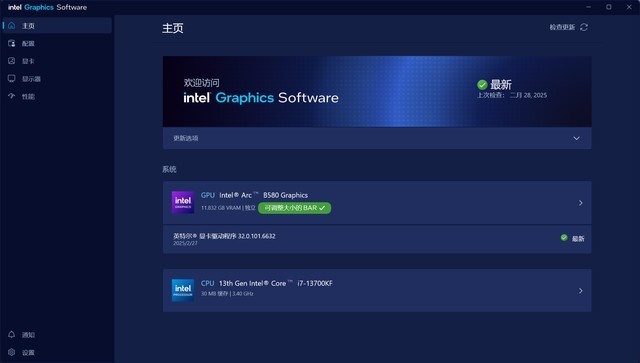The height and width of the screenshot is (363, 640).
Task: Maximize the Intel Graphics Software window
Action: (x=609, y=7)
